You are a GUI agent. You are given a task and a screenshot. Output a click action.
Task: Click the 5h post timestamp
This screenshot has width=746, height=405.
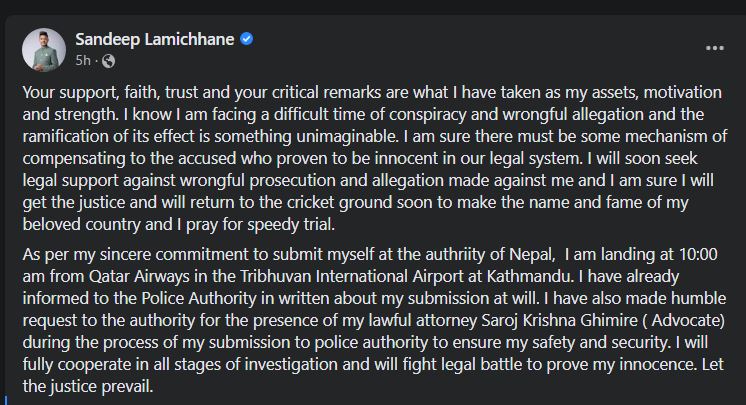83,59
